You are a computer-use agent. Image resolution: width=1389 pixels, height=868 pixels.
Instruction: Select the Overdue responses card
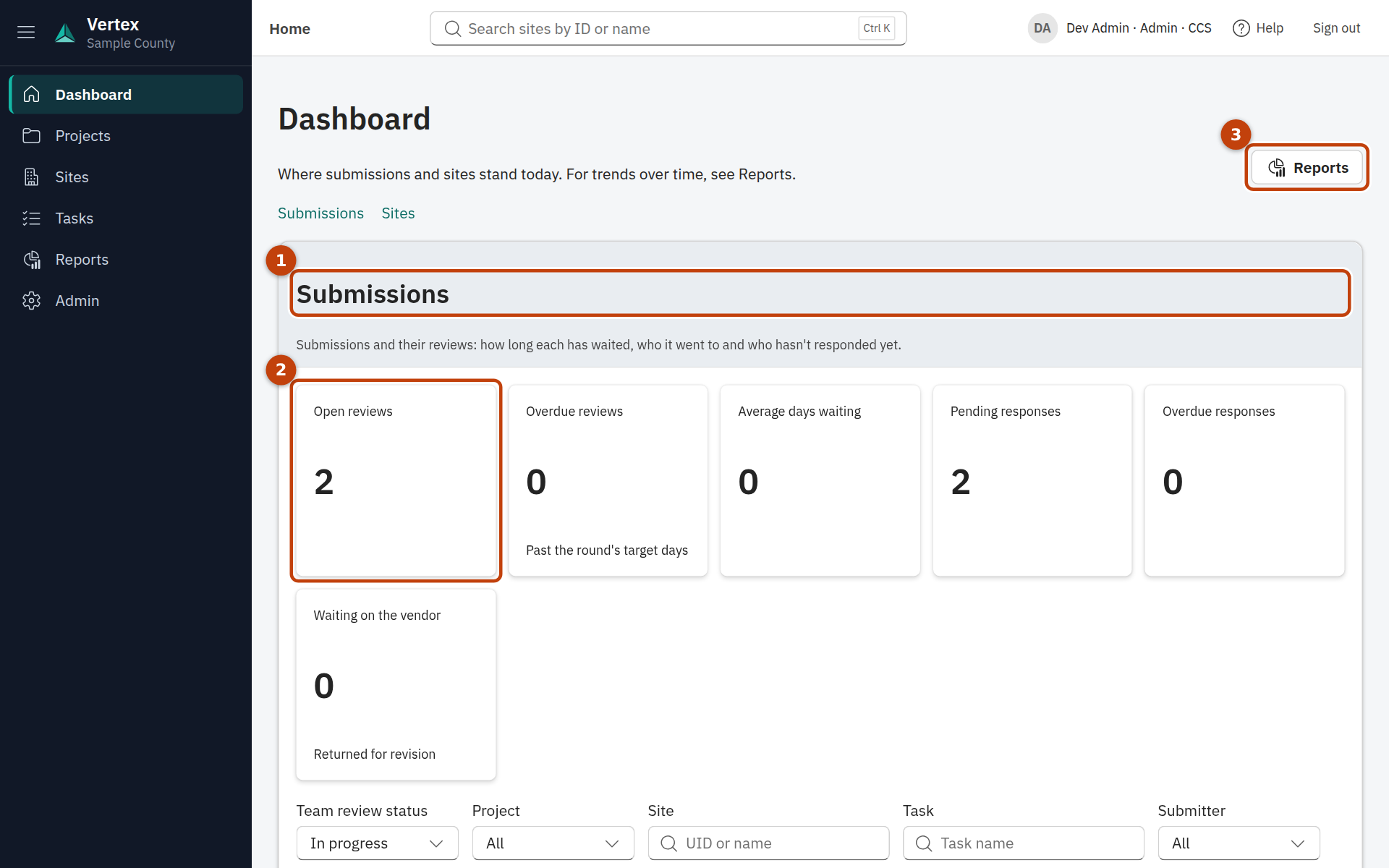(x=1244, y=480)
